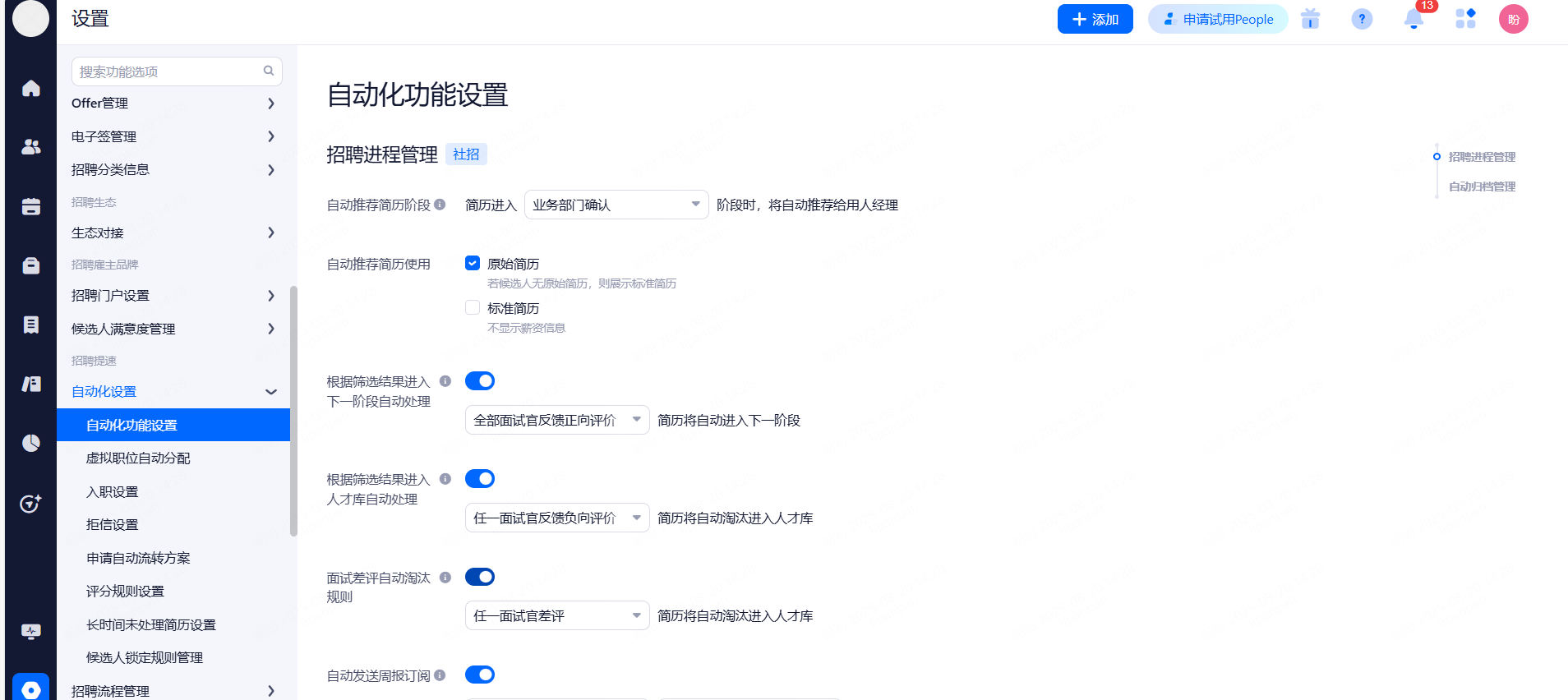Click the pie chart reports icon
The width and height of the screenshot is (1568, 700).
click(31, 444)
